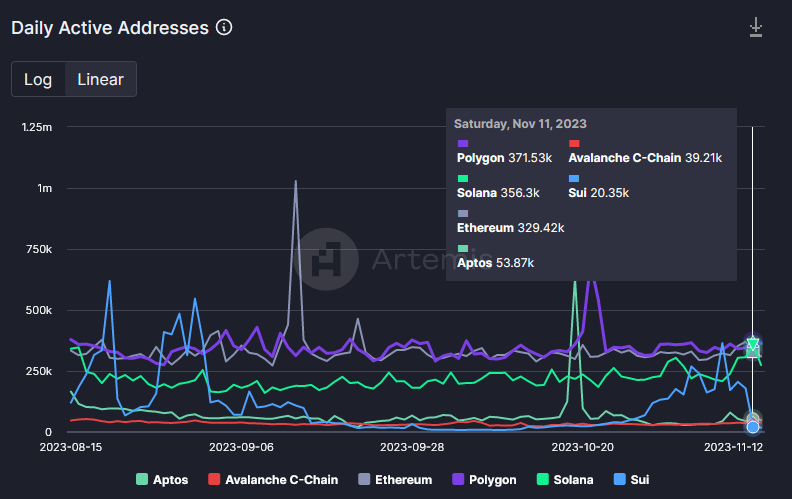Click the Aptos 53.87k tooltip value
This screenshot has height=499, width=792.
pyautogui.click(x=495, y=263)
